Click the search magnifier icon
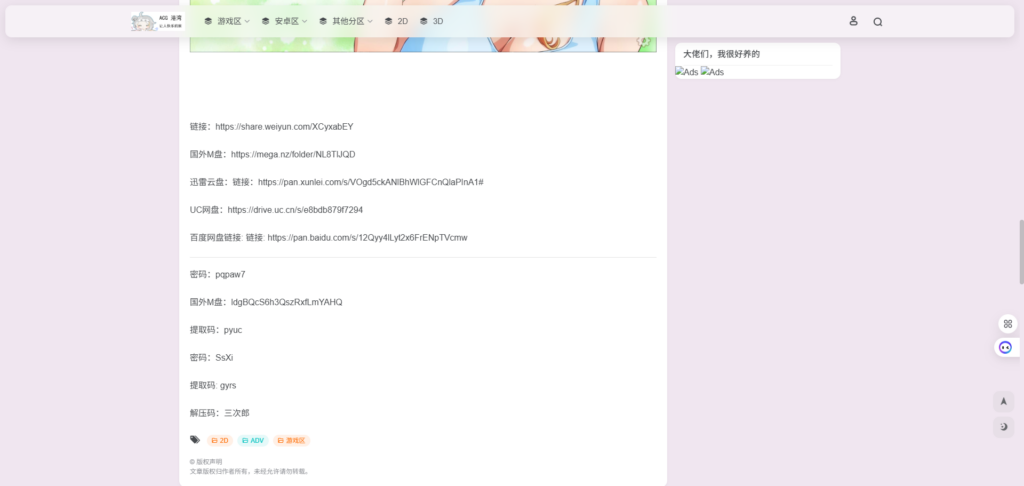This screenshot has height=486, width=1024. point(878,21)
